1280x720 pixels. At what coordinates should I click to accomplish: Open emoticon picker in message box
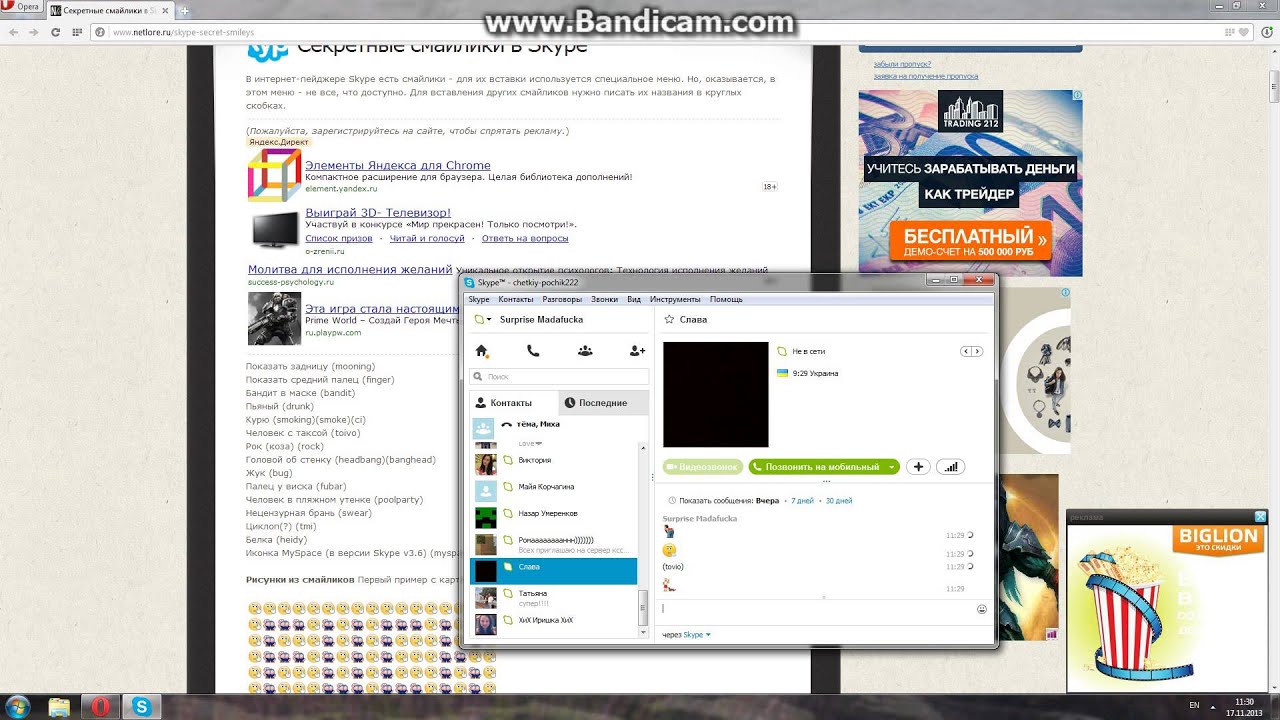pyautogui.click(x=982, y=609)
